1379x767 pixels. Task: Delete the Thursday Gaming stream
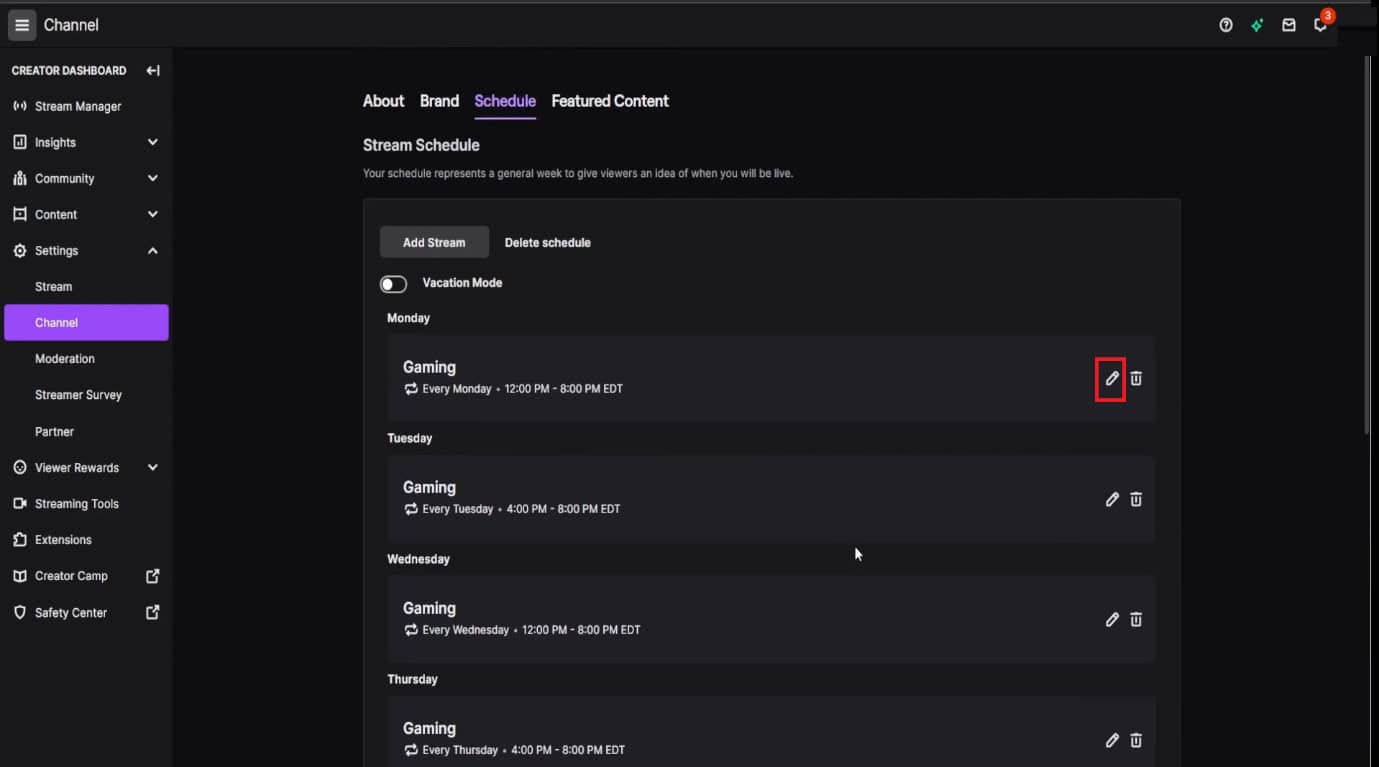pyautogui.click(x=1136, y=741)
